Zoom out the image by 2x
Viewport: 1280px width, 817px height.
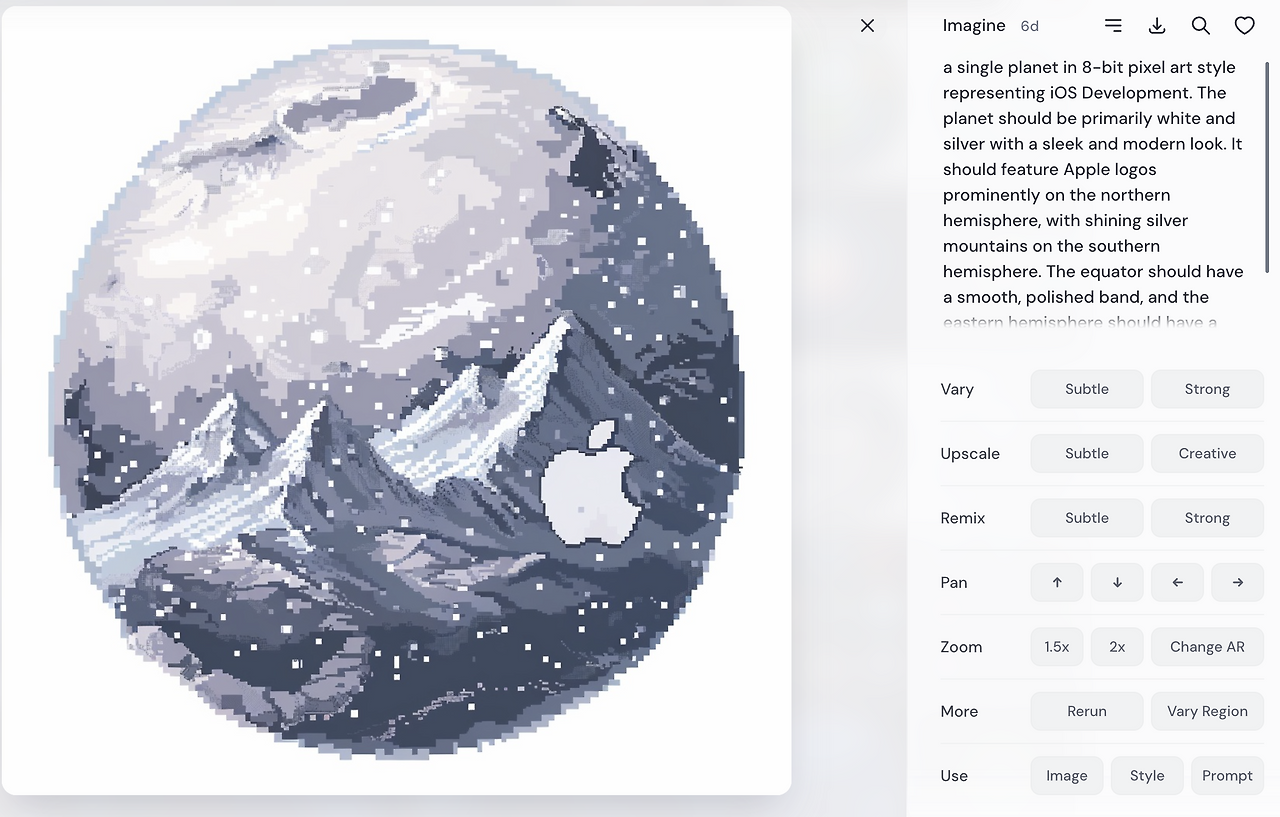(1117, 647)
